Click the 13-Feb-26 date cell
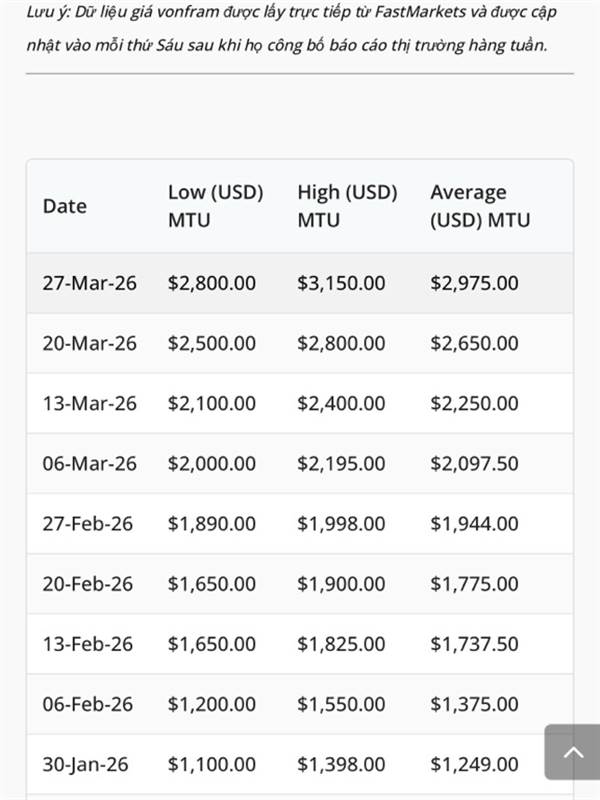 (x=88, y=644)
